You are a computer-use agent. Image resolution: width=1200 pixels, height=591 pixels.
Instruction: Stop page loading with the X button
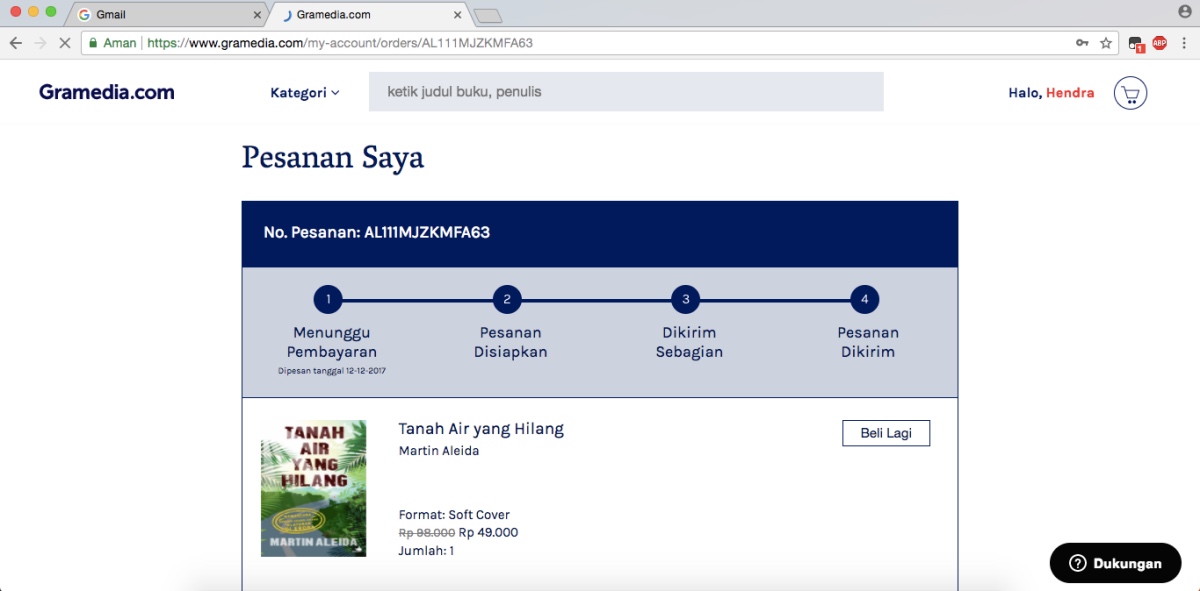click(x=64, y=43)
